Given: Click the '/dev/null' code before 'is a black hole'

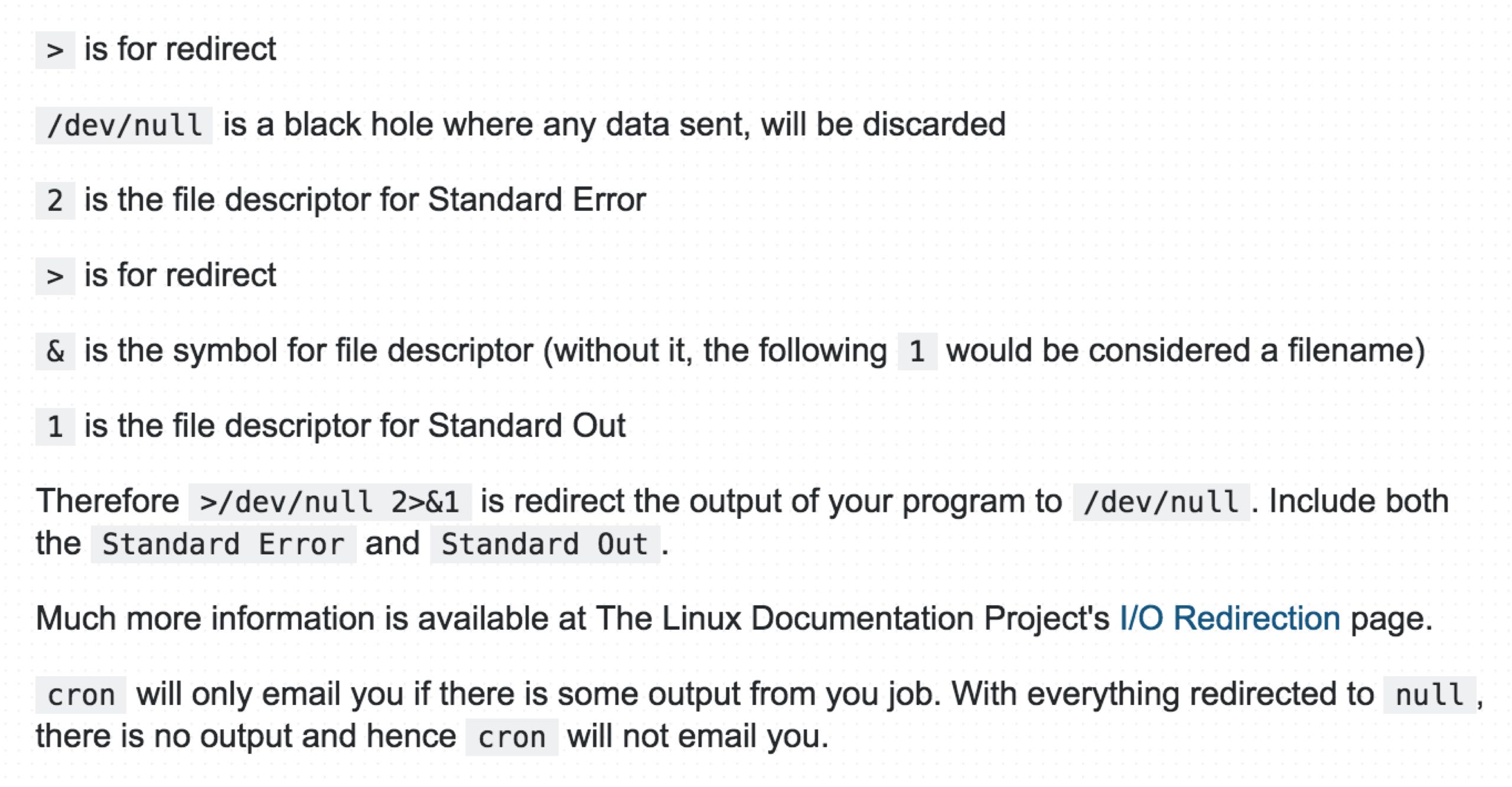Looking at the screenshot, I should point(124,125).
